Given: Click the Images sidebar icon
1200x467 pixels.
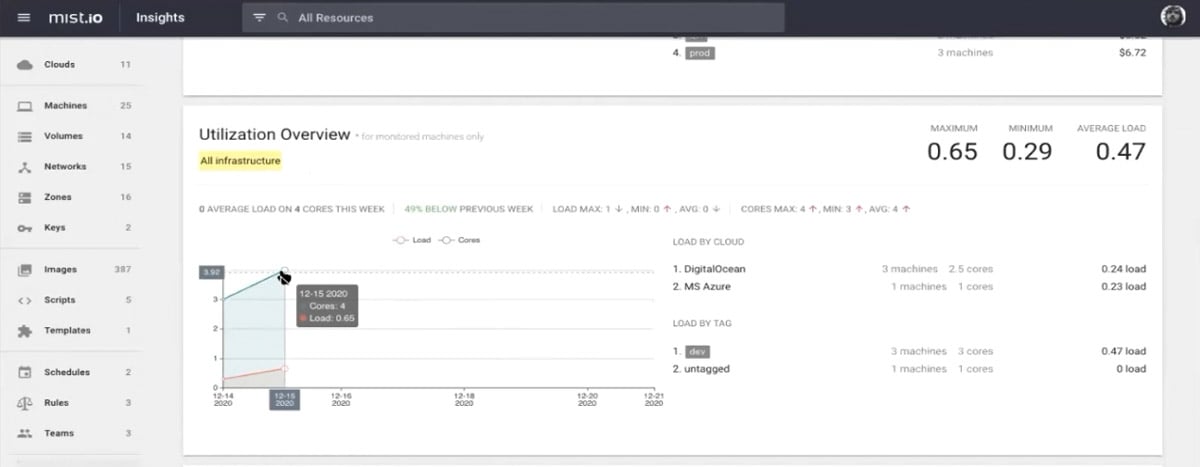Looking at the screenshot, I should pos(25,270).
